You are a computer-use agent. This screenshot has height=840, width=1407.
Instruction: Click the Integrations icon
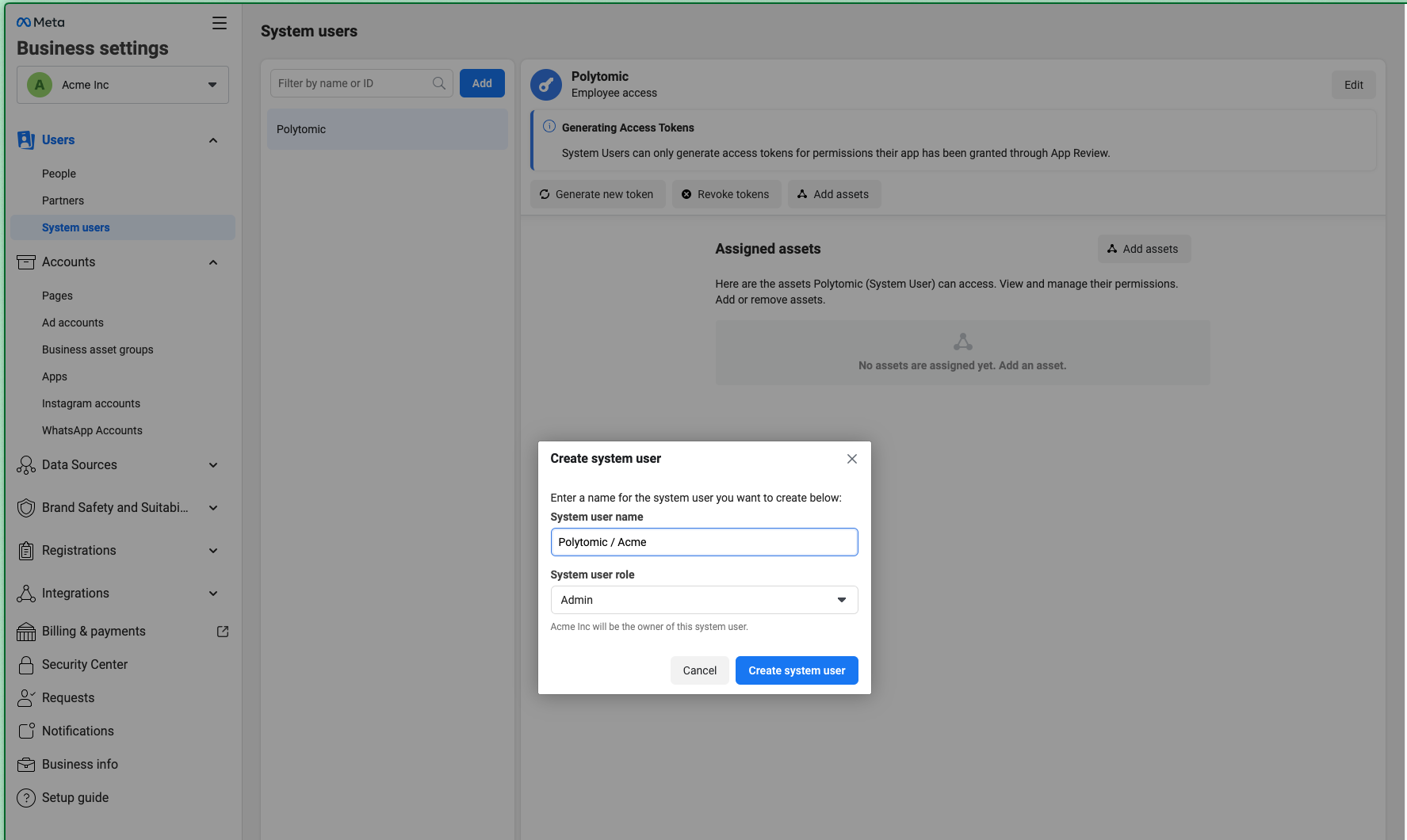26,594
